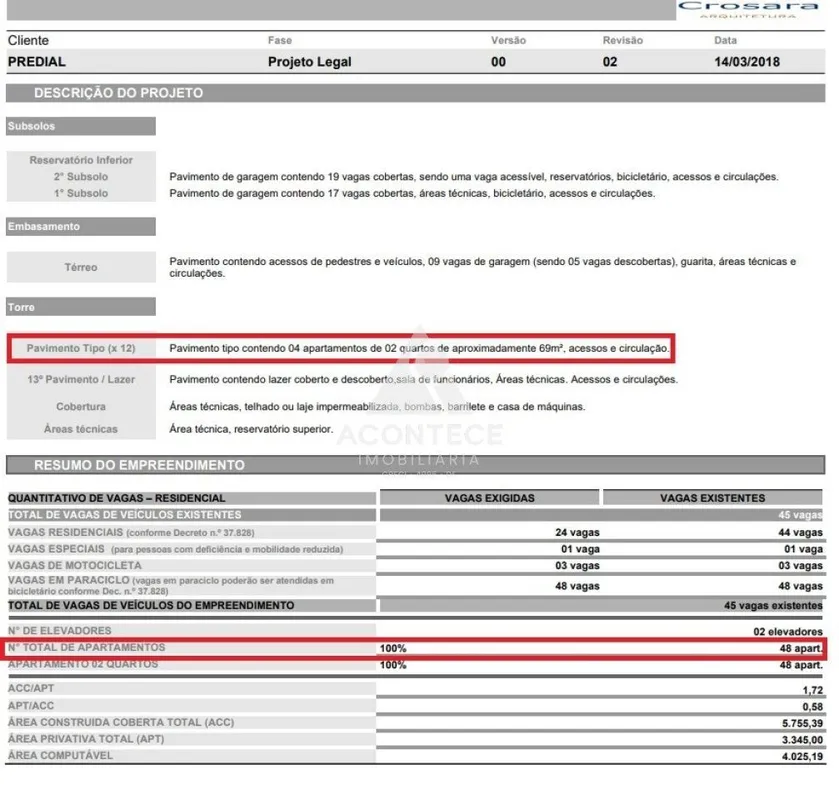Click "01 vaga" under Vagas Exigidas

tap(580, 549)
